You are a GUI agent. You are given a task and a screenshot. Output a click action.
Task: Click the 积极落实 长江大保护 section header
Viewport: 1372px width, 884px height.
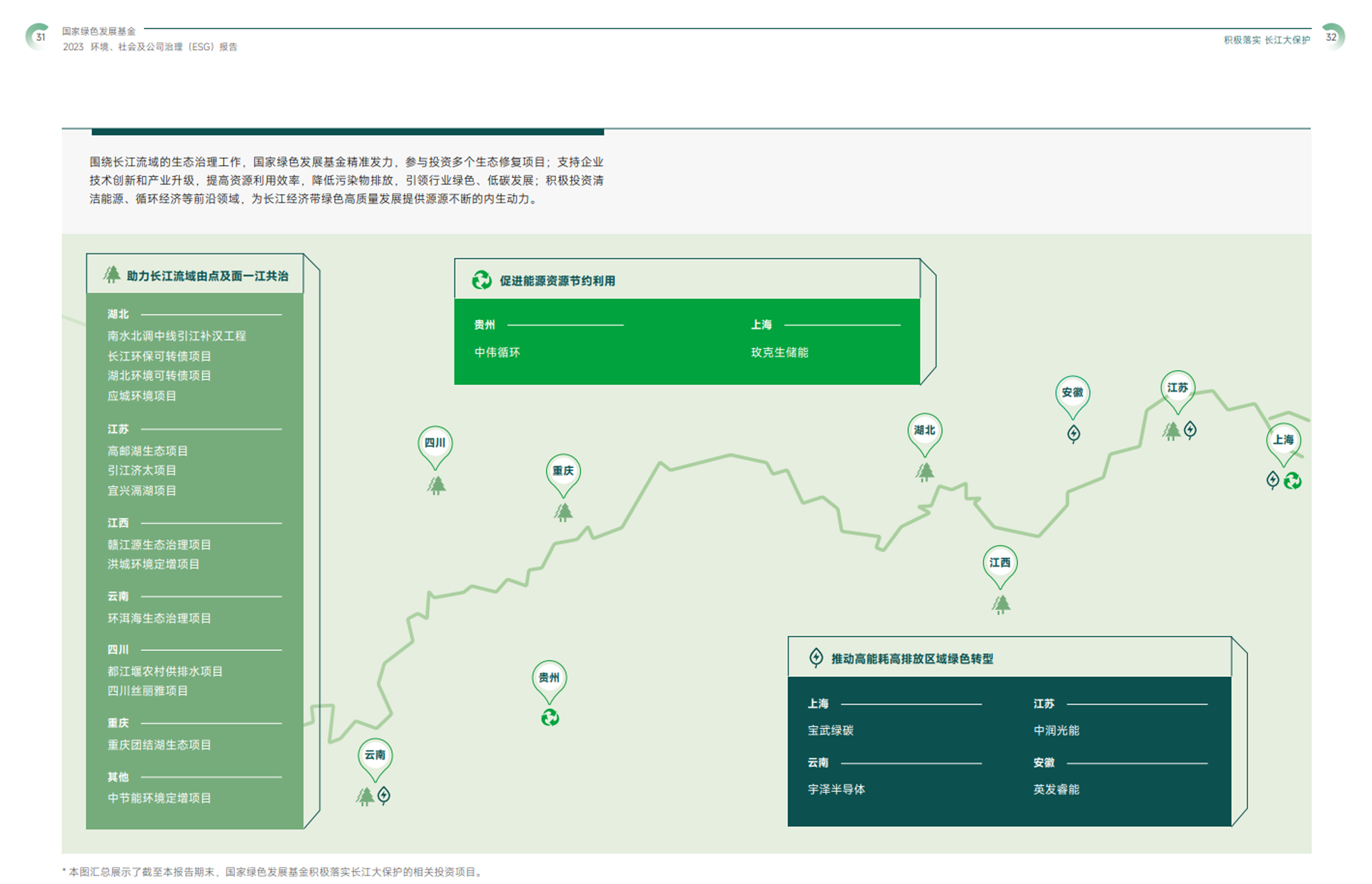click(1266, 40)
